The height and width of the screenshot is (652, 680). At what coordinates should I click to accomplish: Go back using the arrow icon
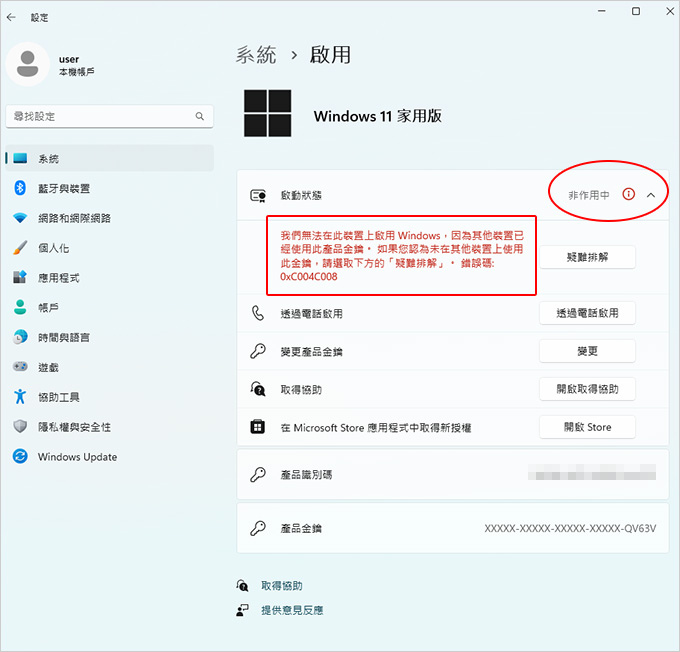click(x=11, y=17)
